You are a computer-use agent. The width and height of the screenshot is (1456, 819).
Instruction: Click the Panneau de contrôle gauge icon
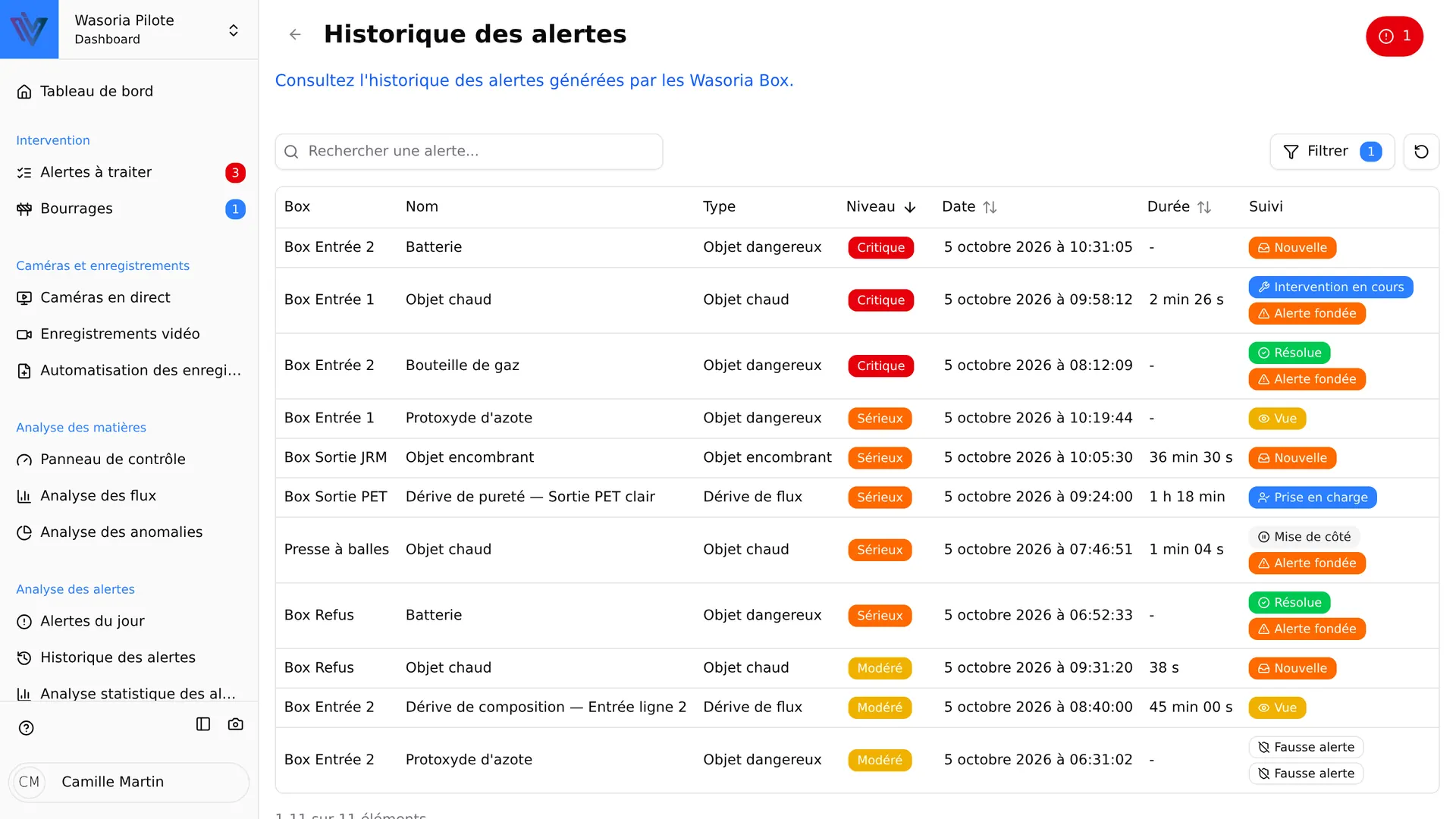point(24,460)
